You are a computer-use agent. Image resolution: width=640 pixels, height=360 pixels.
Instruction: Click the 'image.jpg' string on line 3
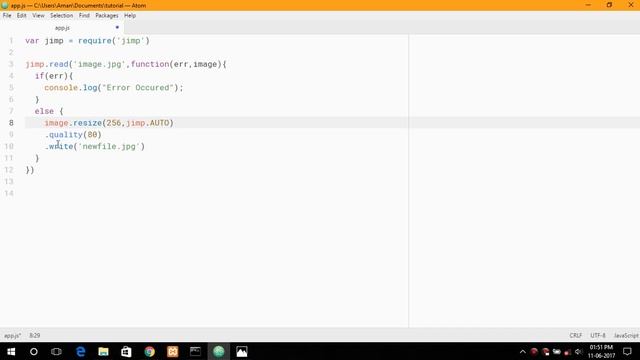tap(99, 64)
